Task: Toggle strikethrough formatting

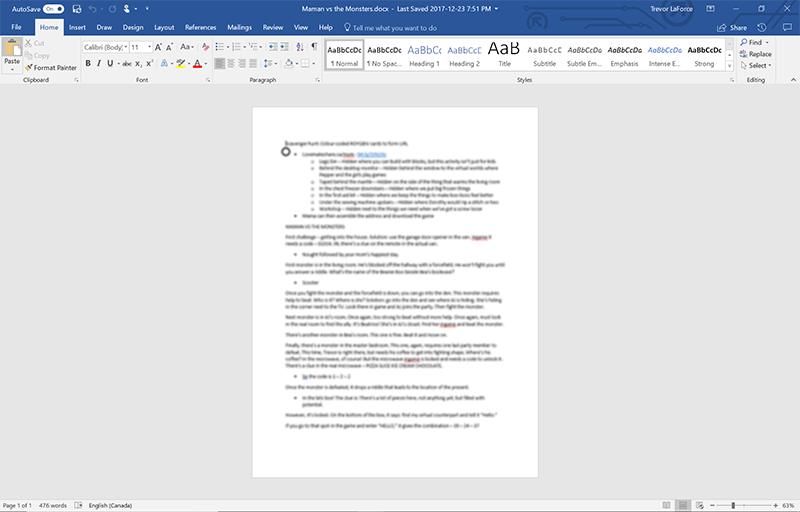Action: pos(127,64)
